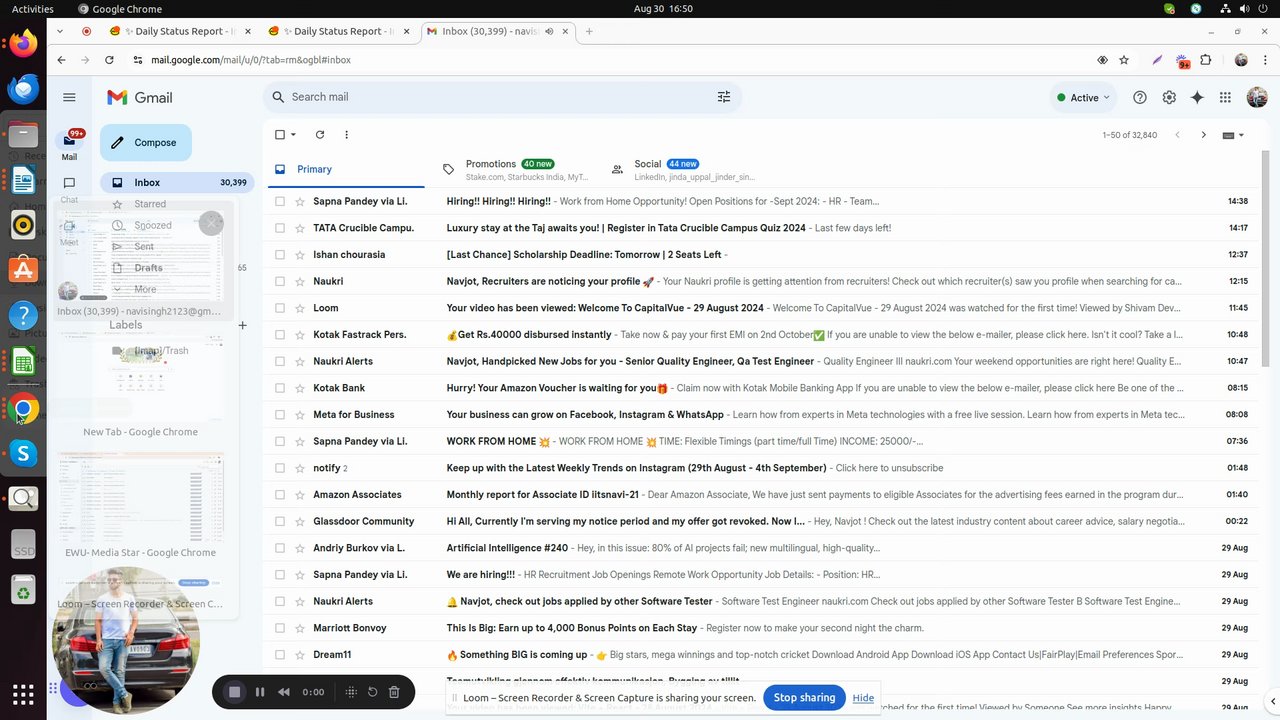Restart the Loom recording
This screenshot has height=720, width=1280.
tap(373, 692)
